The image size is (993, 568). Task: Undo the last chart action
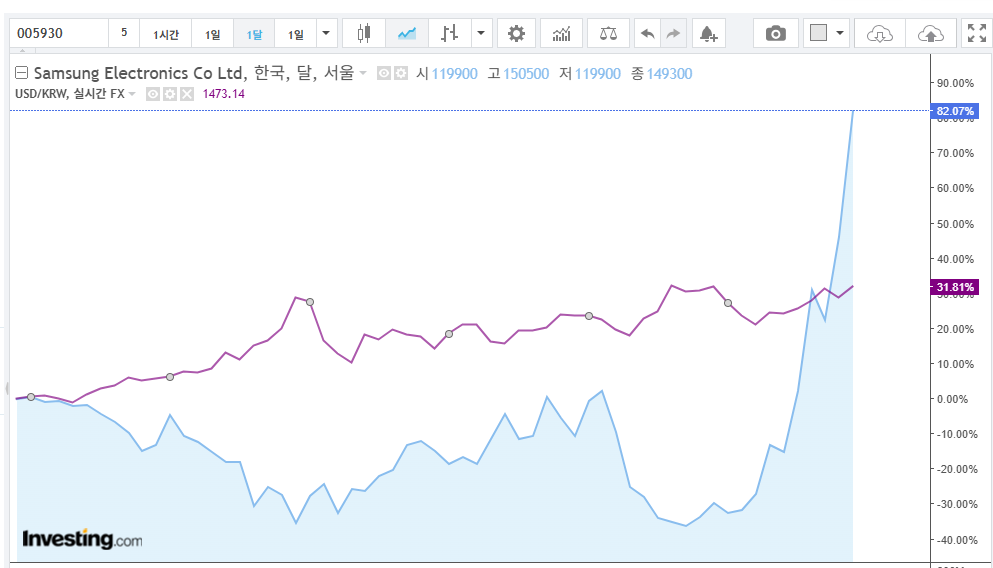click(647, 33)
